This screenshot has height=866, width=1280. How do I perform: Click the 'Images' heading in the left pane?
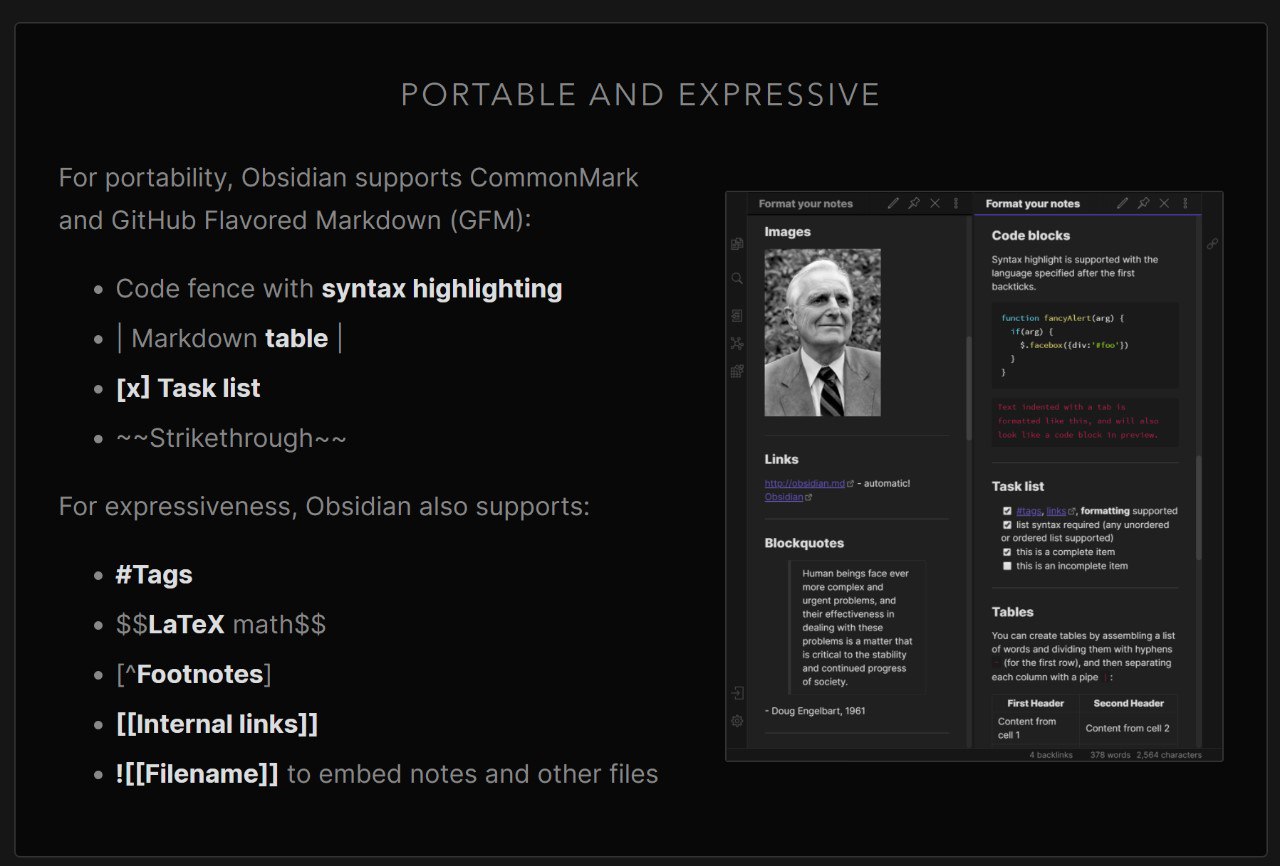click(788, 232)
